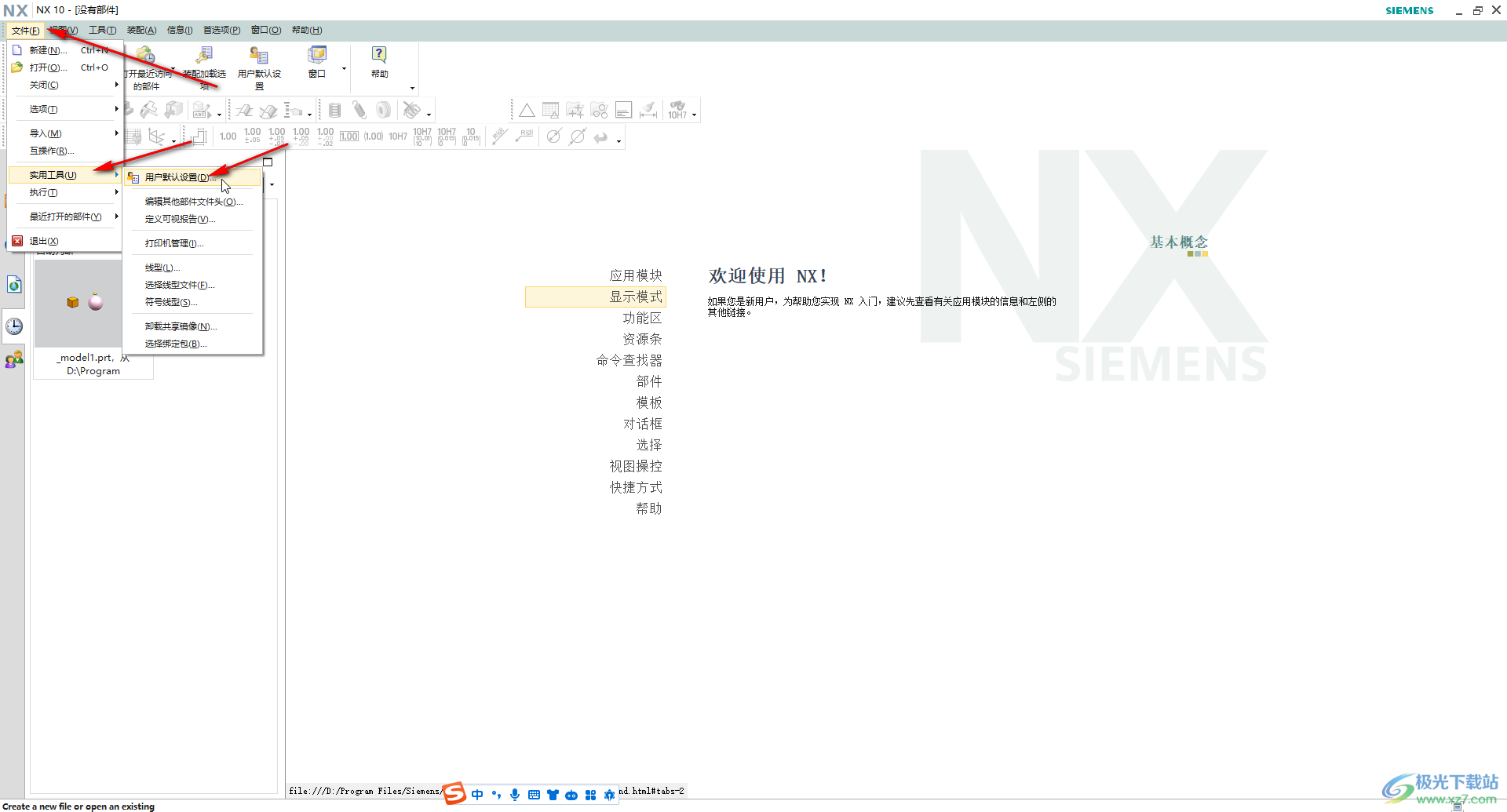Click the 帮助(H) menu bar item
1507x812 pixels.
(x=307, y=30)
